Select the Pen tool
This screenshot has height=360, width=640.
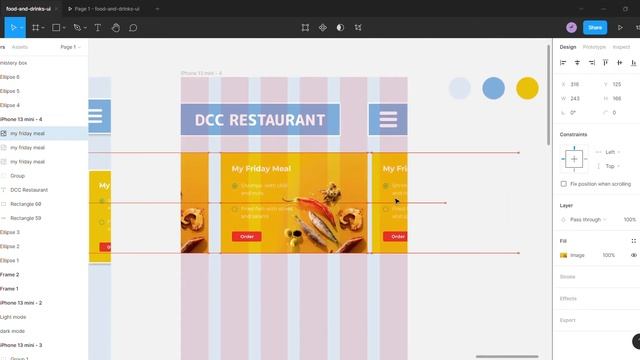coord(77,27)
